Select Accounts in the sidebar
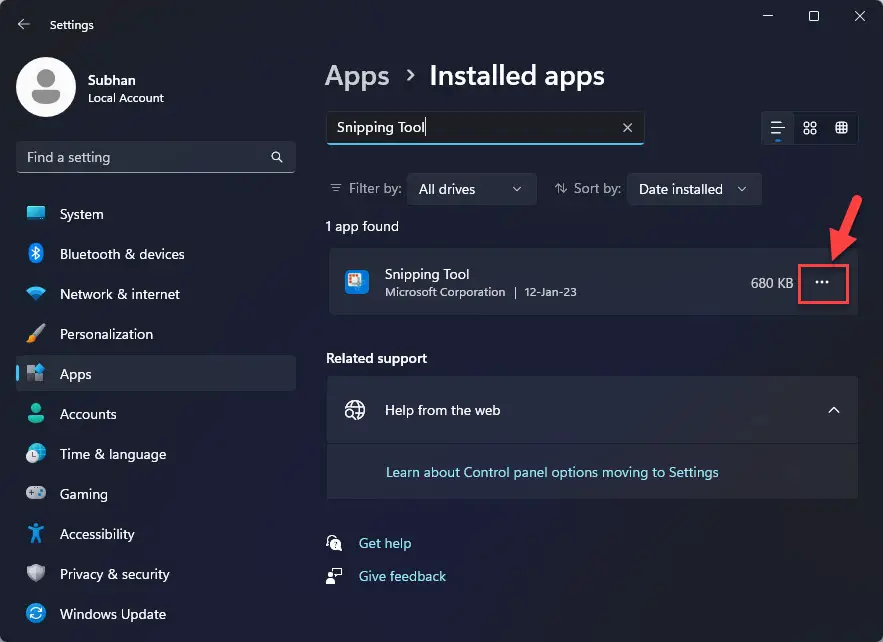The width and height of the screenshot is (883, 642). click(156, 414)
